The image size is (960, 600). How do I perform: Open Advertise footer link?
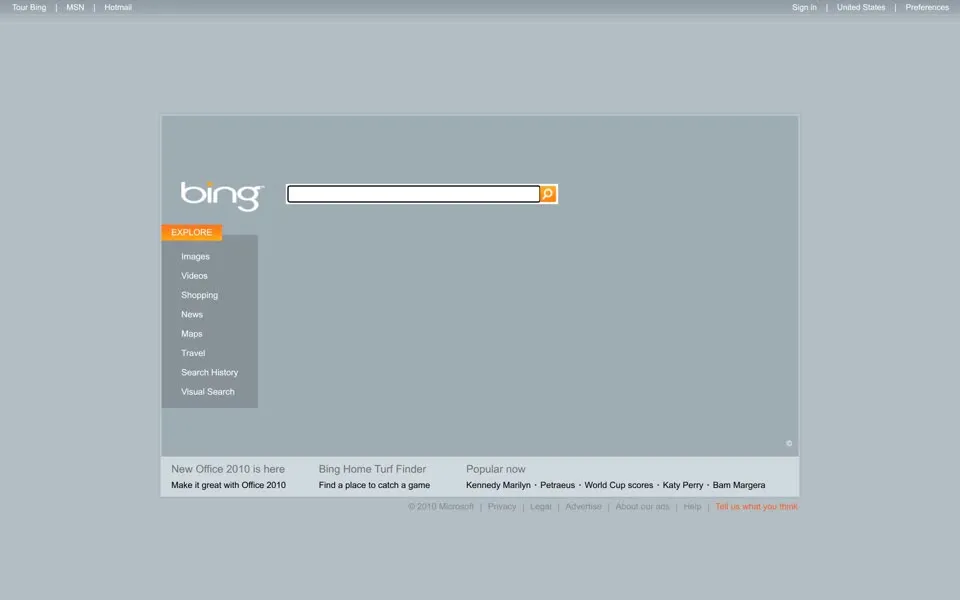point(583,506)
